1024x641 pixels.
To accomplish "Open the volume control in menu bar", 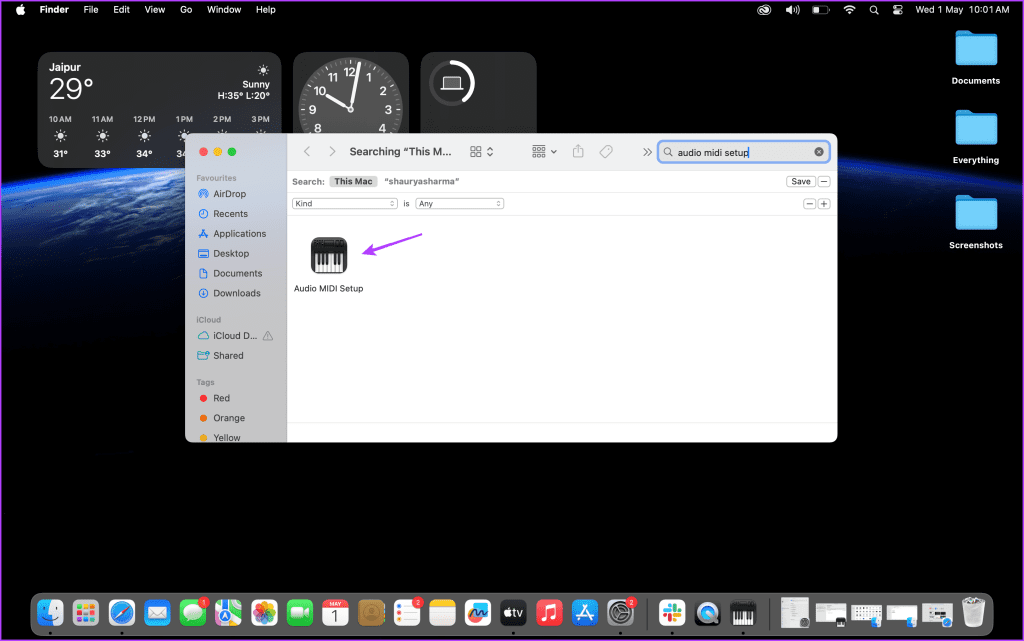I will (792, 10).
